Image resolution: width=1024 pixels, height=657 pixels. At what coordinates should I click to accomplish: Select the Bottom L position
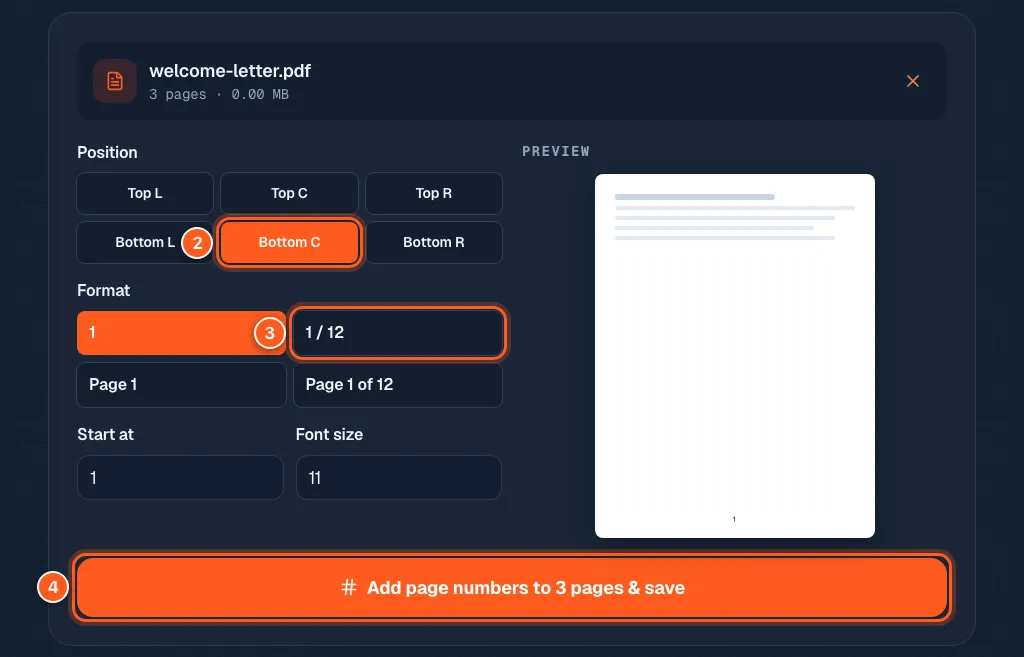pos(145,242)
